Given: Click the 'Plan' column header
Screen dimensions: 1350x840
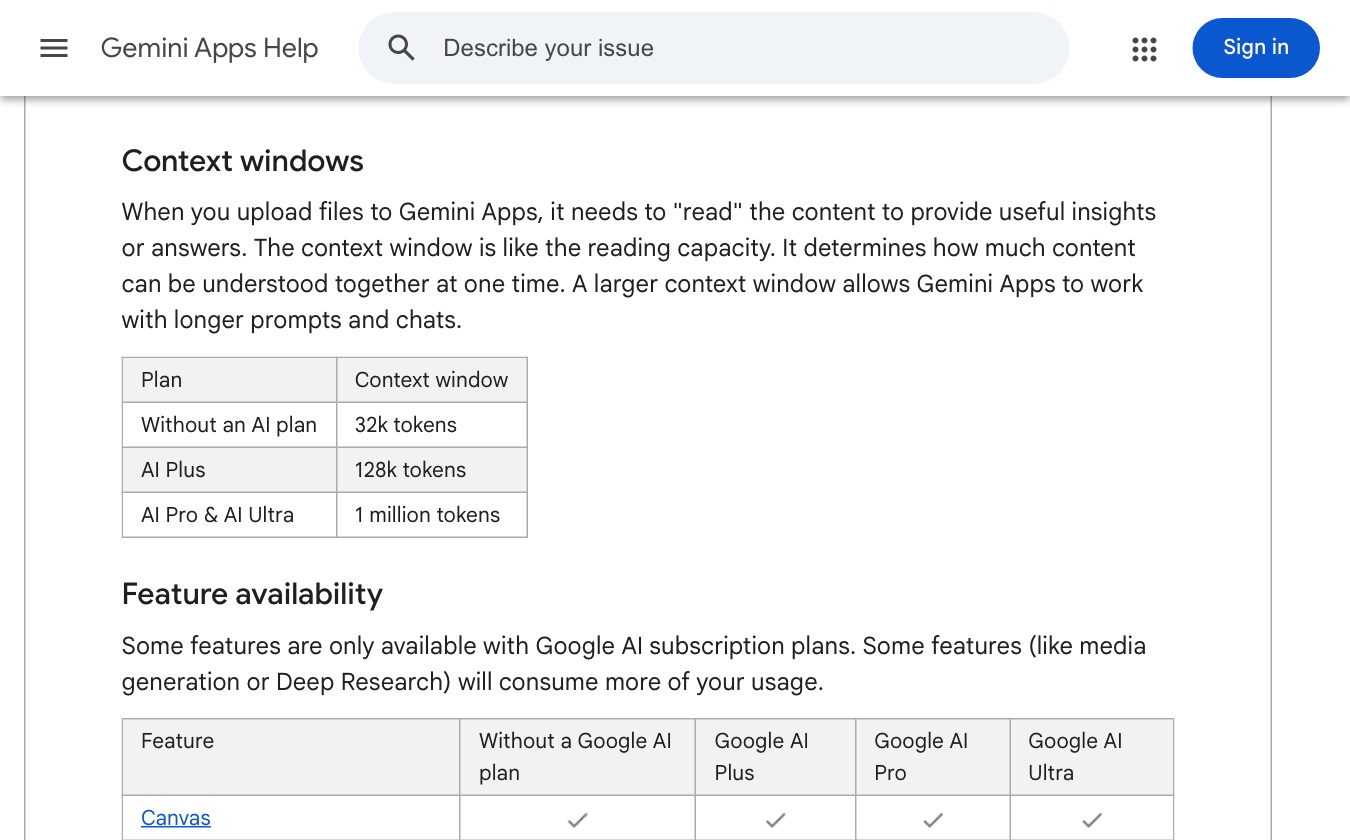Looking at the screenshot, I should point(230,380).
